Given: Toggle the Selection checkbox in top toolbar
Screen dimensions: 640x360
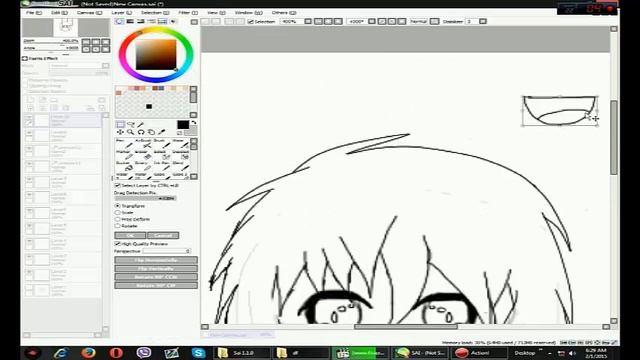Looking at the screenshot, I should (x=251, y=21).
